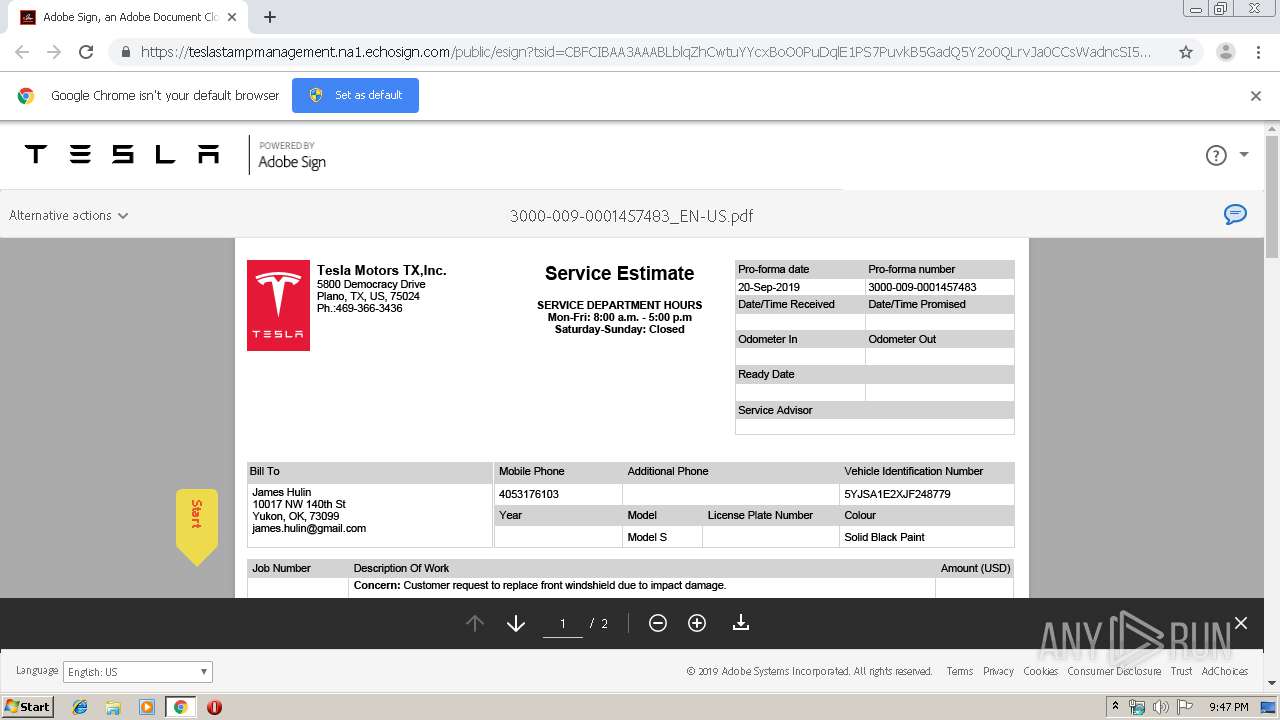Download the PDF document
1280x720 pixels.
pyautogui.click(x=741, y=623)
